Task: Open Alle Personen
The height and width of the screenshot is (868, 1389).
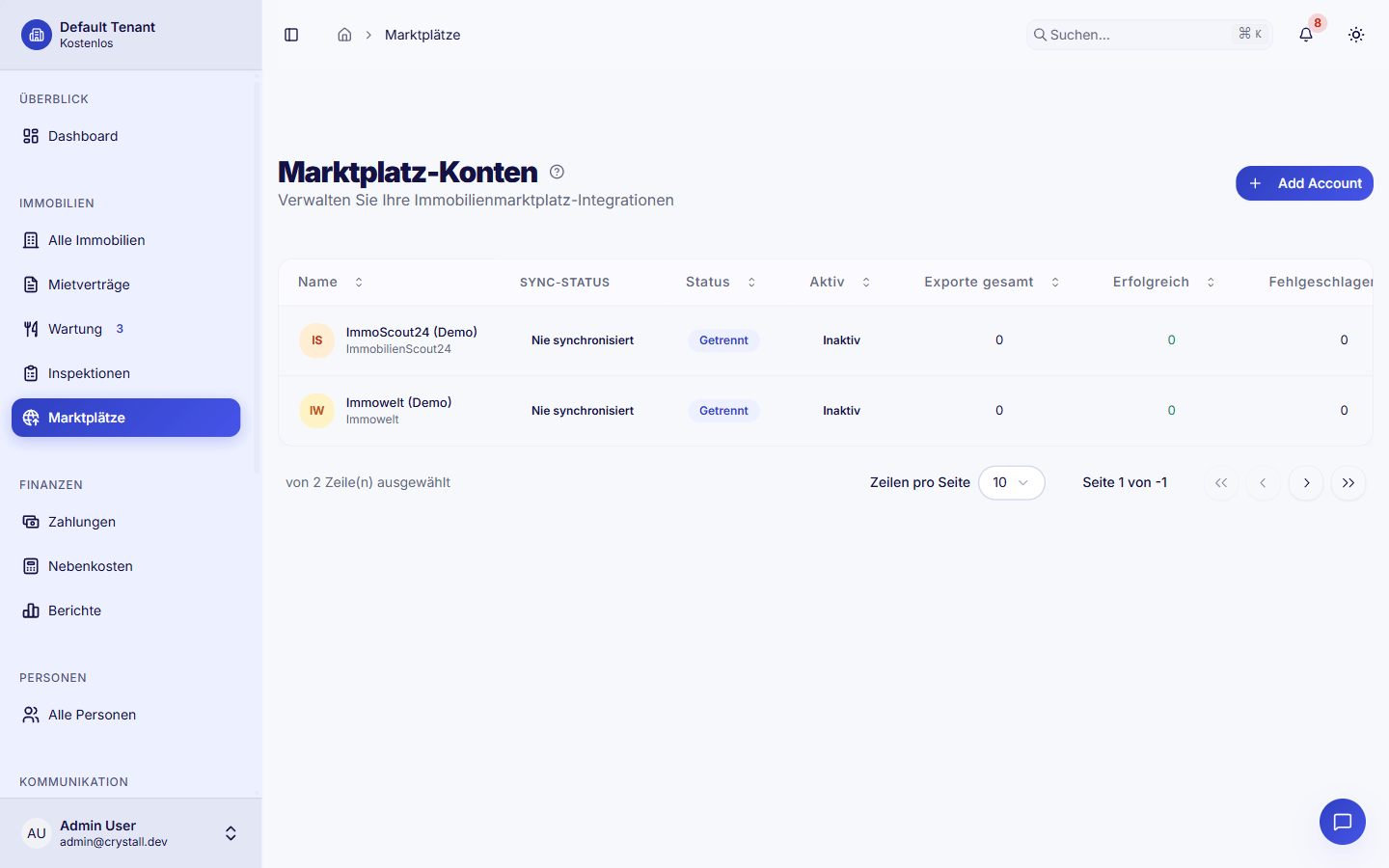Action: (125, 715)
